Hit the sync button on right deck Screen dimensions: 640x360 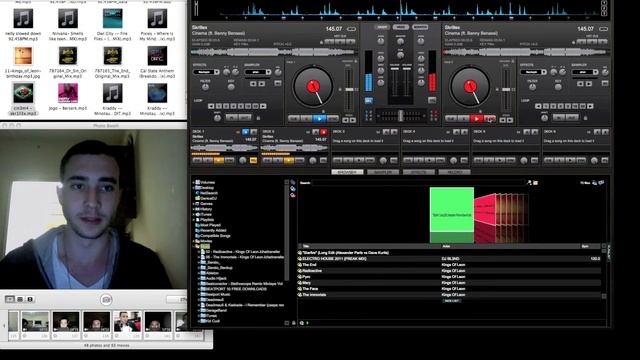click(489, 119)
